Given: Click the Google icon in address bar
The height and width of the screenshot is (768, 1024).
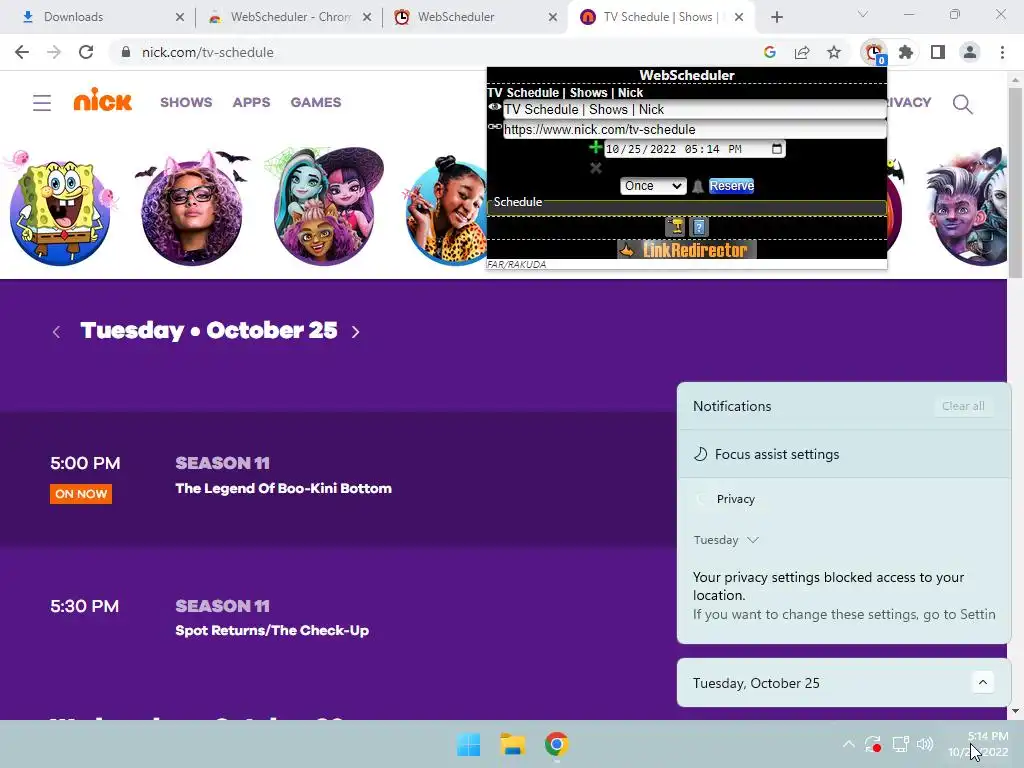Looking at the screenshot, I should 770,52.
